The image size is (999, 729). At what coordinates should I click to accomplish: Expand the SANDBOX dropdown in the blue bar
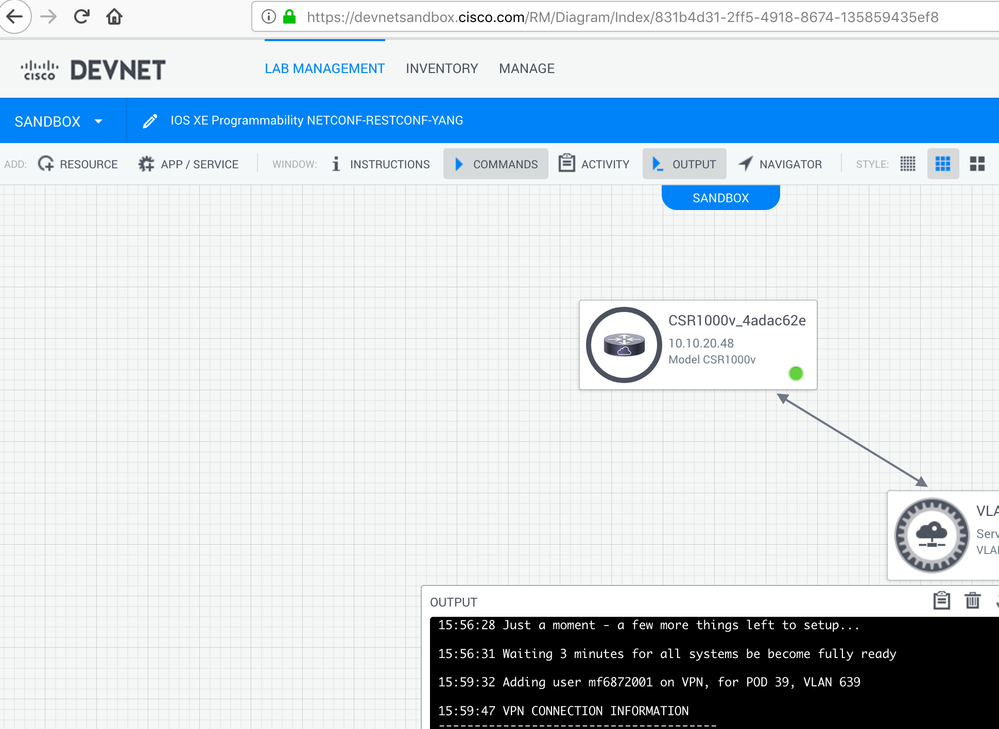(x=59, y=121)
